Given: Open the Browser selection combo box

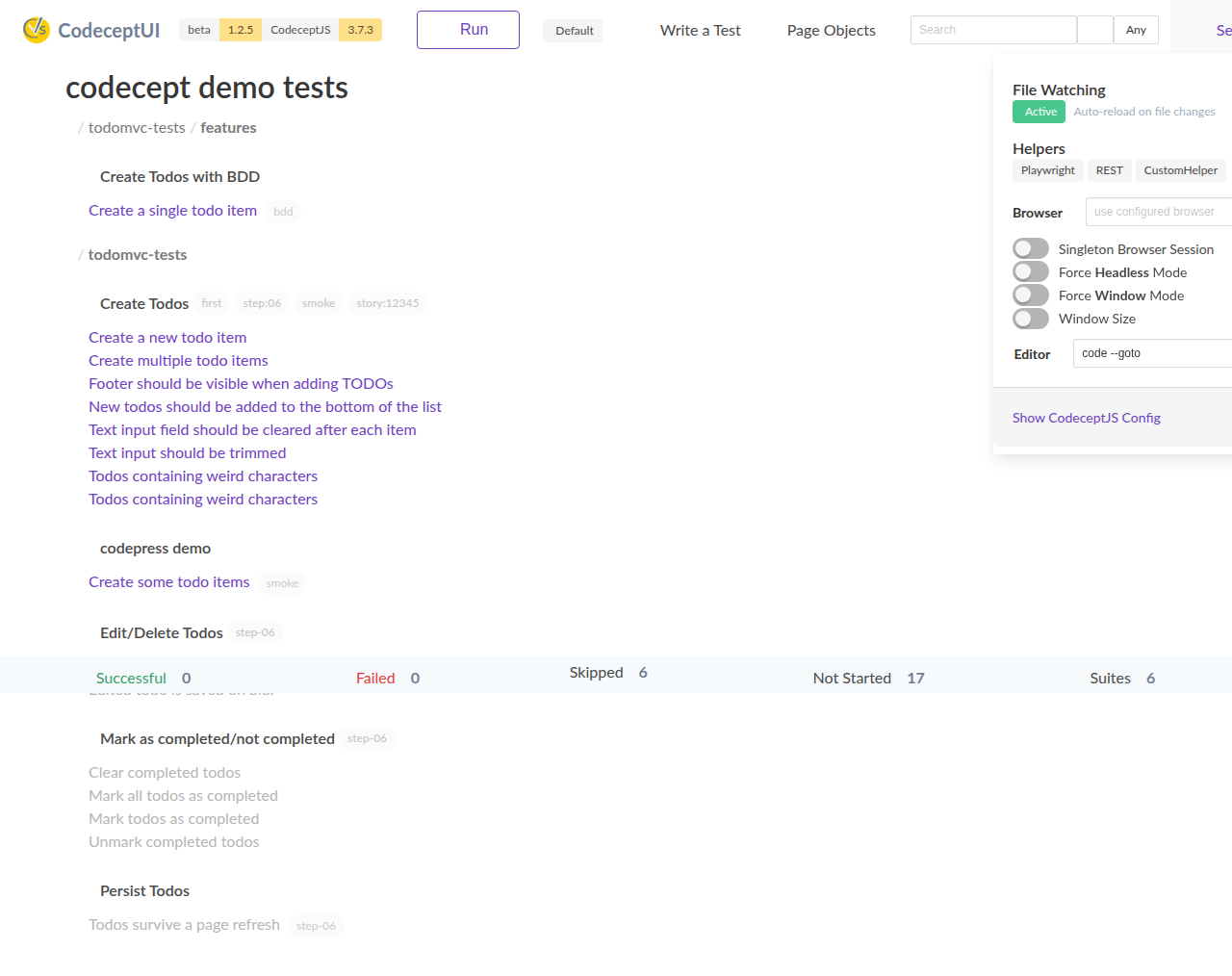Looking at the screenshot, I should pos(1158,212).
